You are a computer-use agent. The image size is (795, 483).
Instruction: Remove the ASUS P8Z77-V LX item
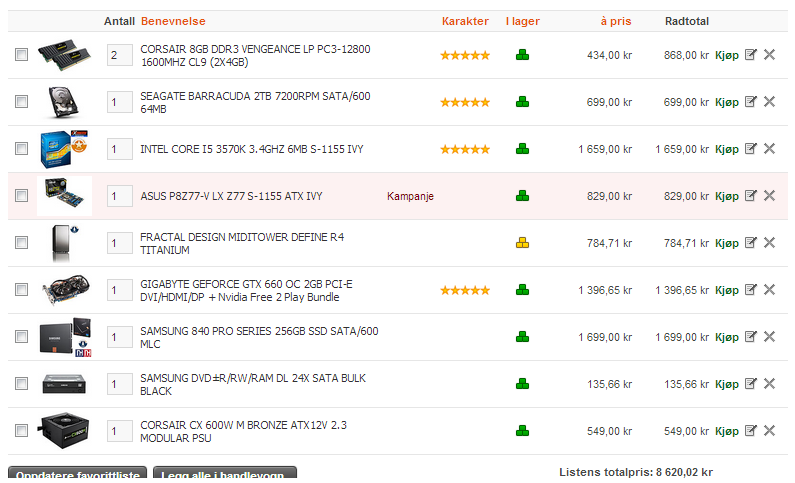(769, 196)
